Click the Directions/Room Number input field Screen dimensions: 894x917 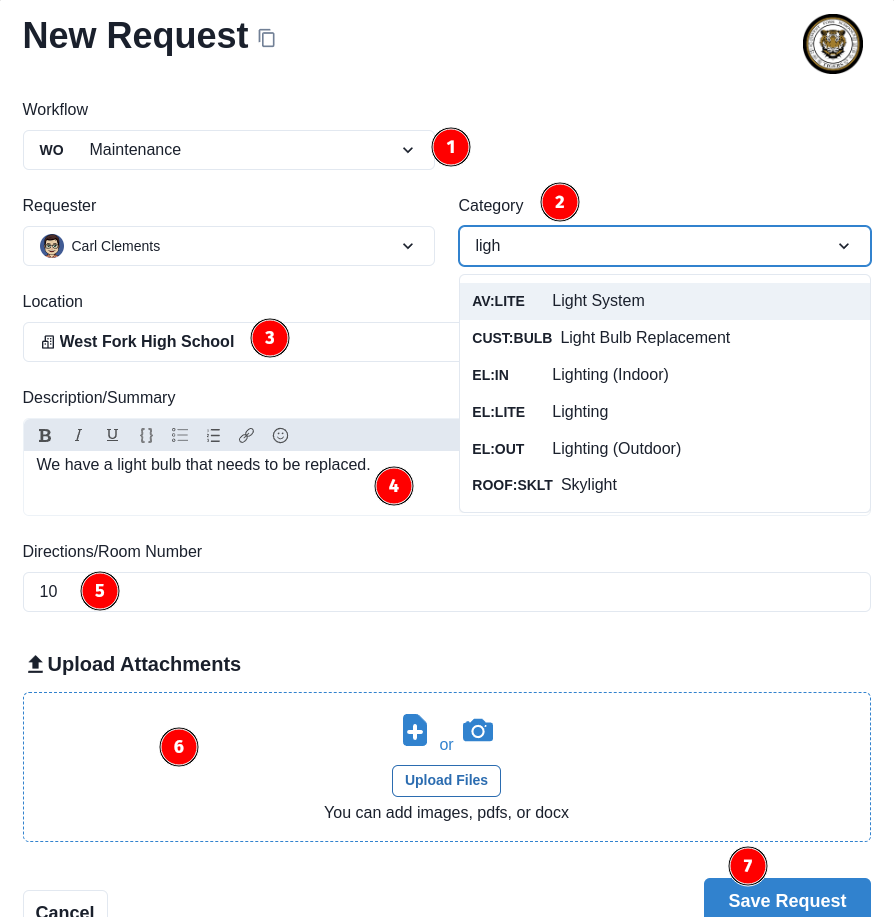point(447,592)
